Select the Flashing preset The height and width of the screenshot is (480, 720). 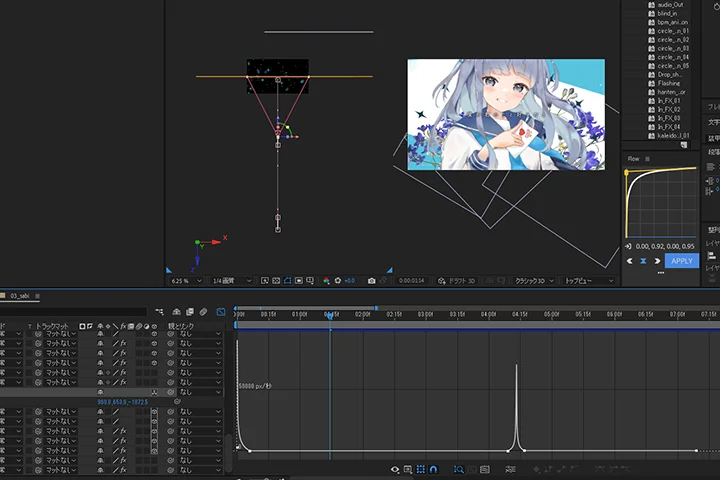(x=669, y=83)
